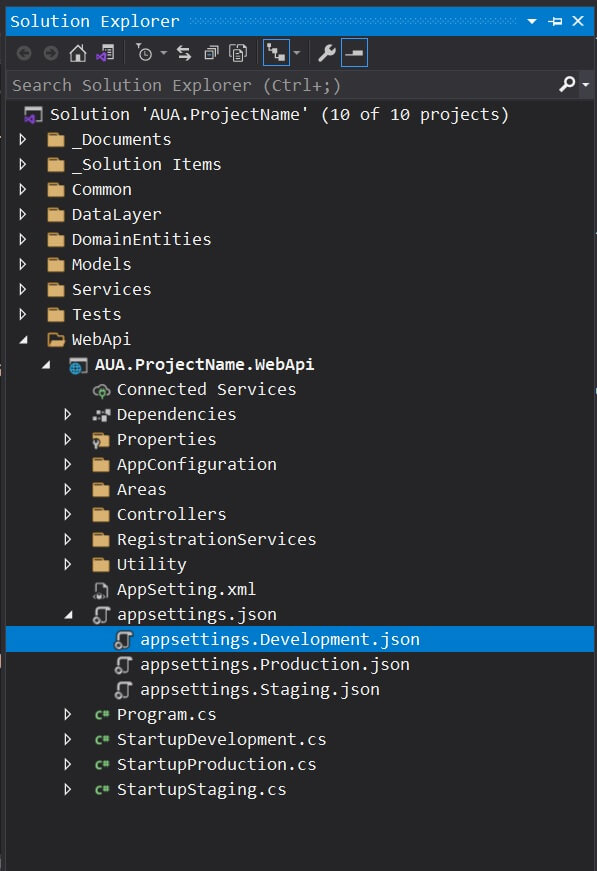Open the window position dropdown arrow
The width and height of the screenshot is (597, 871).
[531, 21]
